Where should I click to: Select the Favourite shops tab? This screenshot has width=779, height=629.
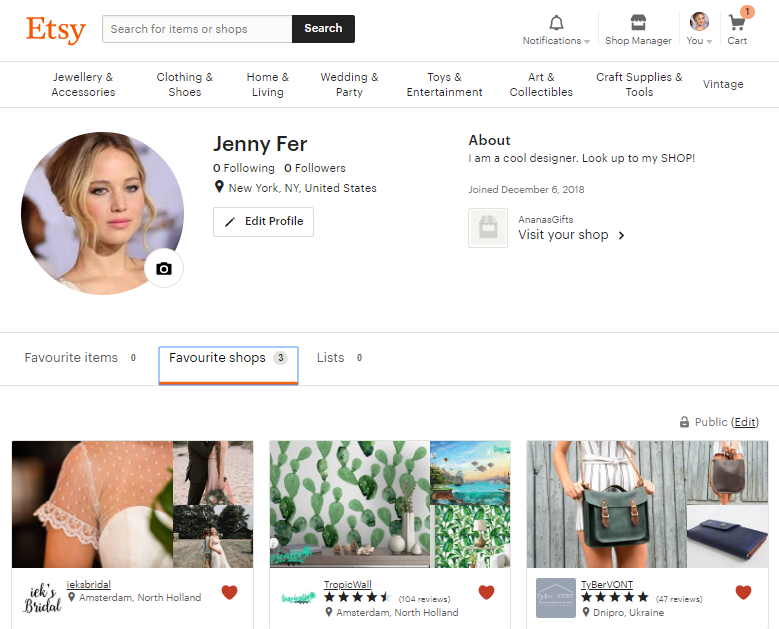point(228,365)
